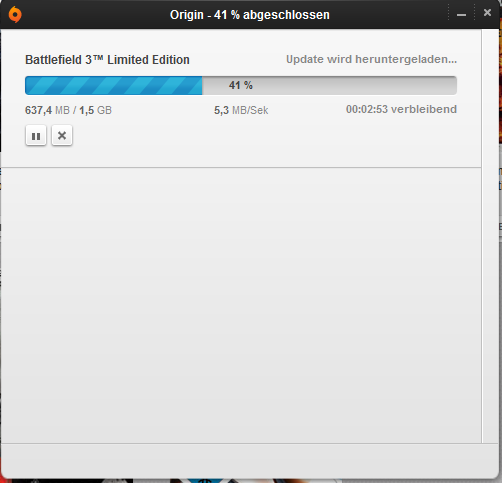Viewport: 502px width, 483px height.
Task: Click the 'Update wird heruntergeladen...' status text
Action: (371, 59)
